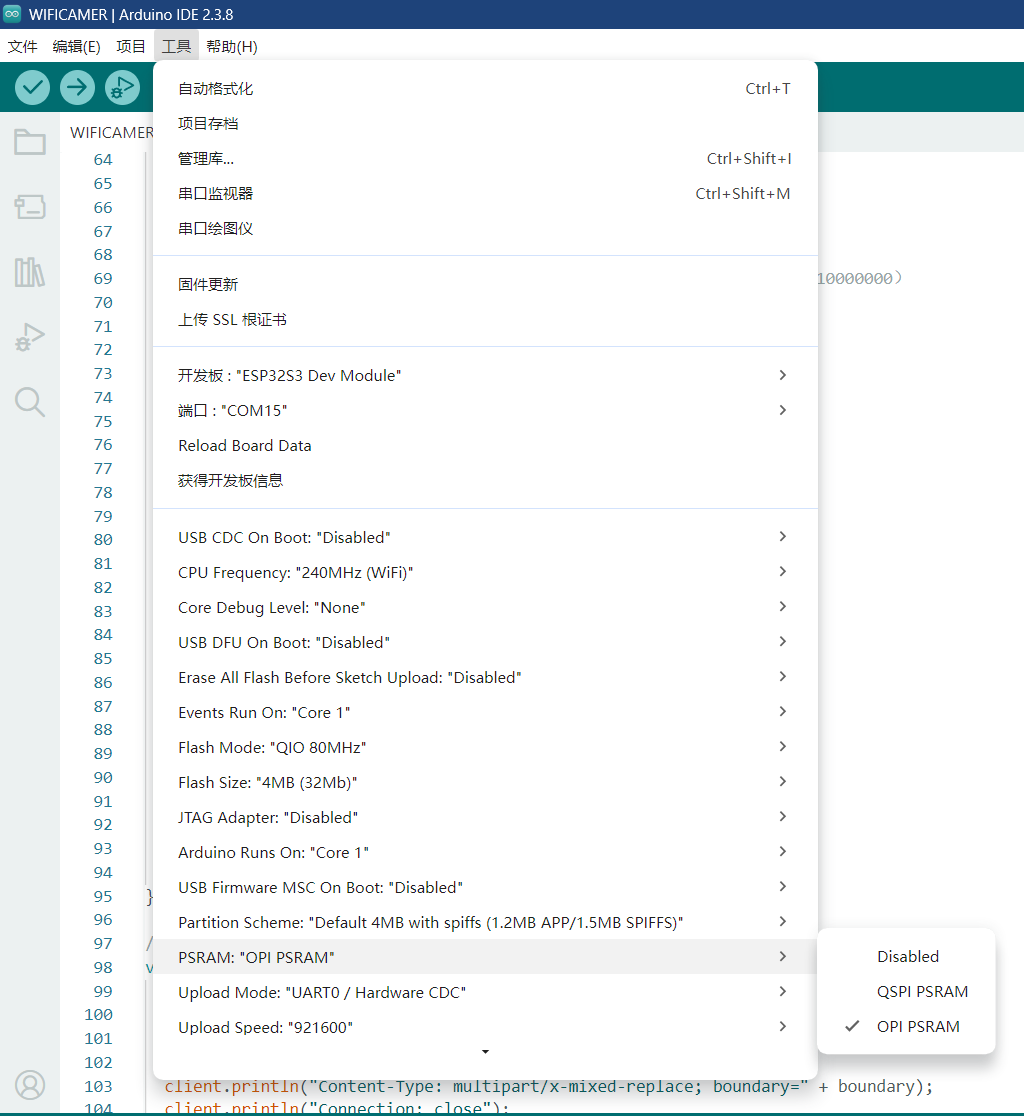This screenshot has height=1116, width=1024.
Task: Expand JTAG Adapter submenu
Action: (x=485, y=817)
